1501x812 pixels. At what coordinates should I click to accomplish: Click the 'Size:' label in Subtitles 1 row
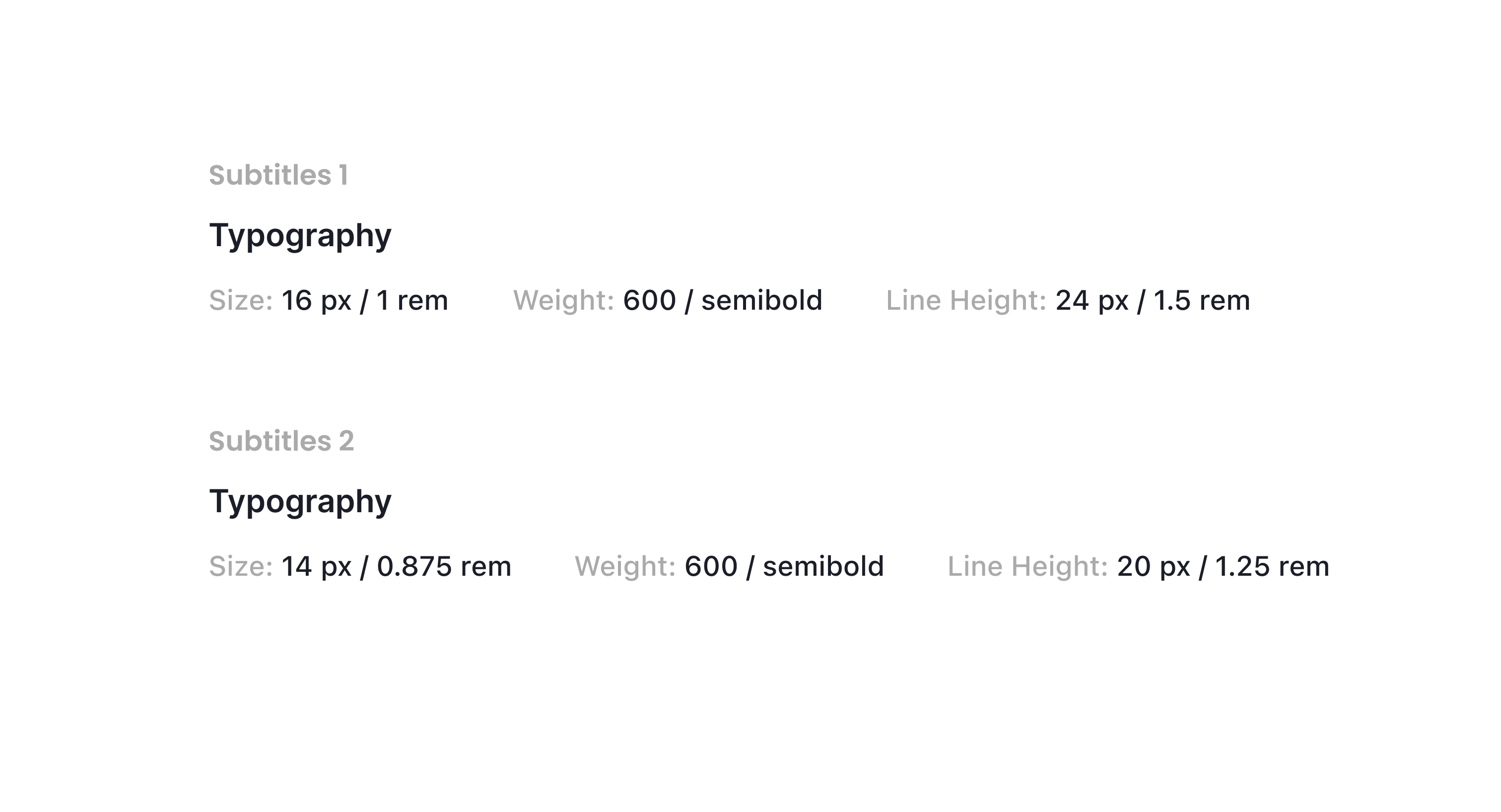tap(241, 301)
